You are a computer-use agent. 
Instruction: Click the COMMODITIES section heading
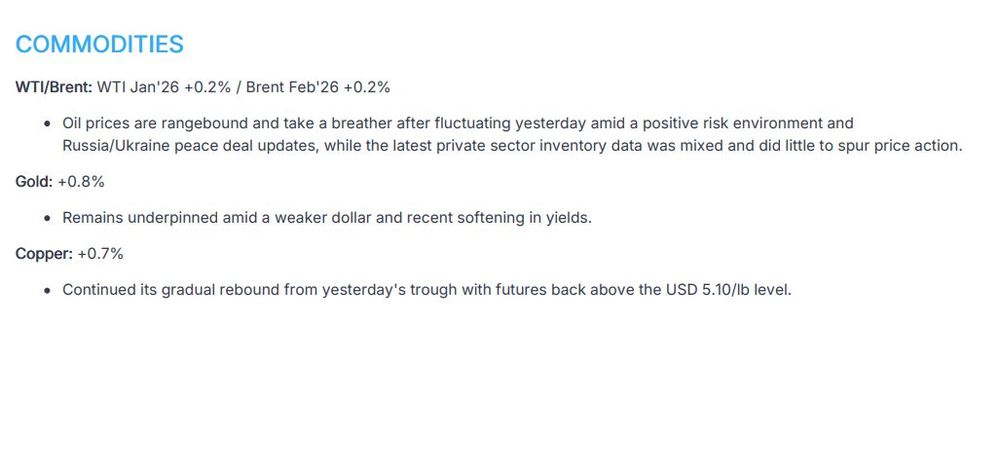(x=99, y=44)
